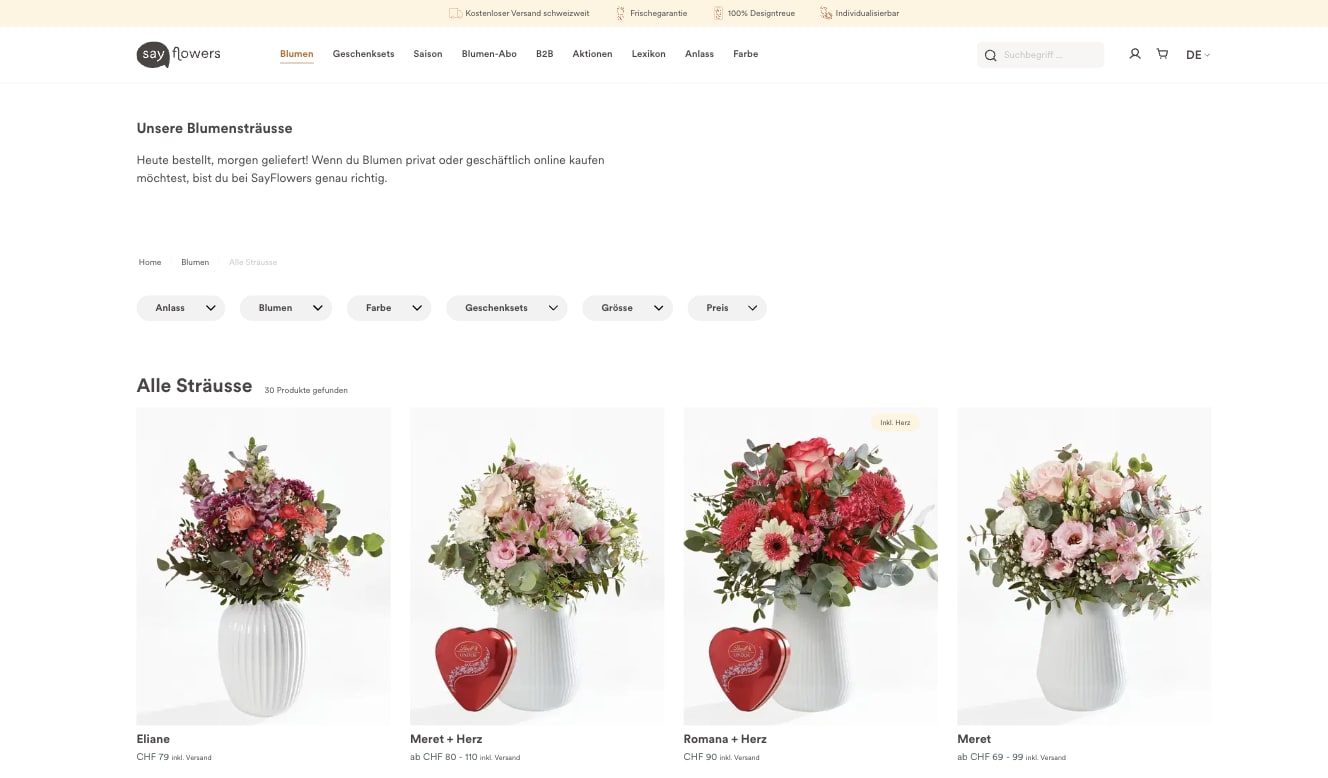Image resolution: width=1328 pixels, height=778 pixels.
Task: Open the Geschenksets navigation menu
Action: [x=364, y=54]
